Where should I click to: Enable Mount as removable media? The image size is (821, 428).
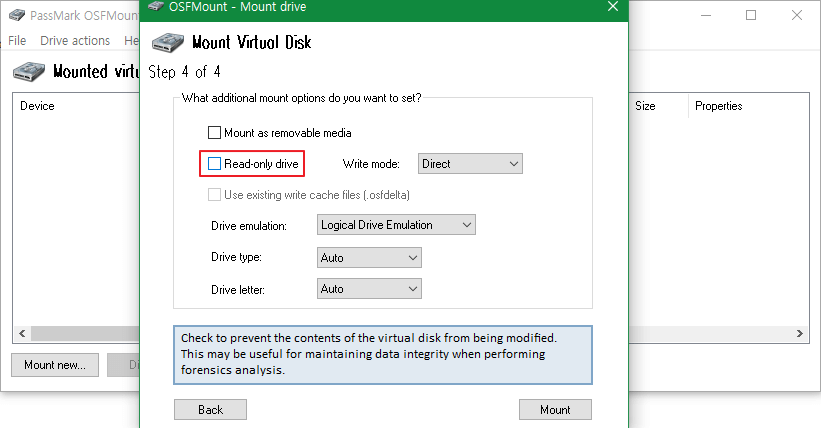(214, 133)
